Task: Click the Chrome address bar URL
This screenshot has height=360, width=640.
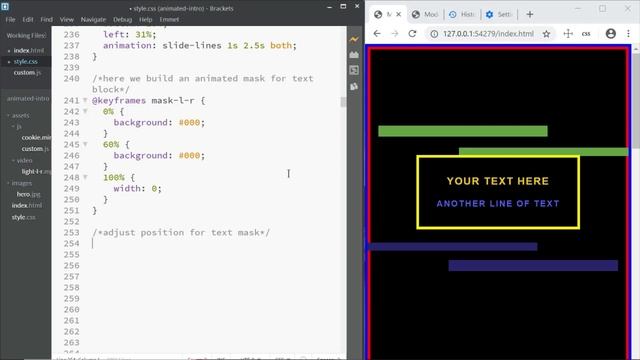Action: click(x=488, y=34)
